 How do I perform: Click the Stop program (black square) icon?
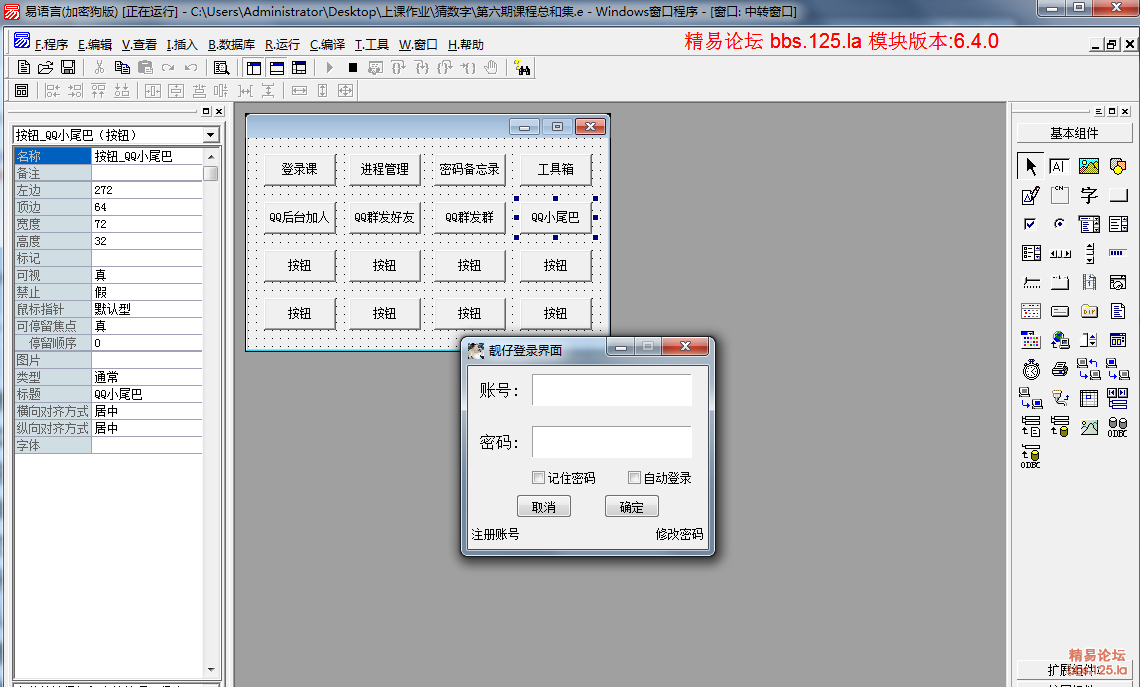(352, 67)
